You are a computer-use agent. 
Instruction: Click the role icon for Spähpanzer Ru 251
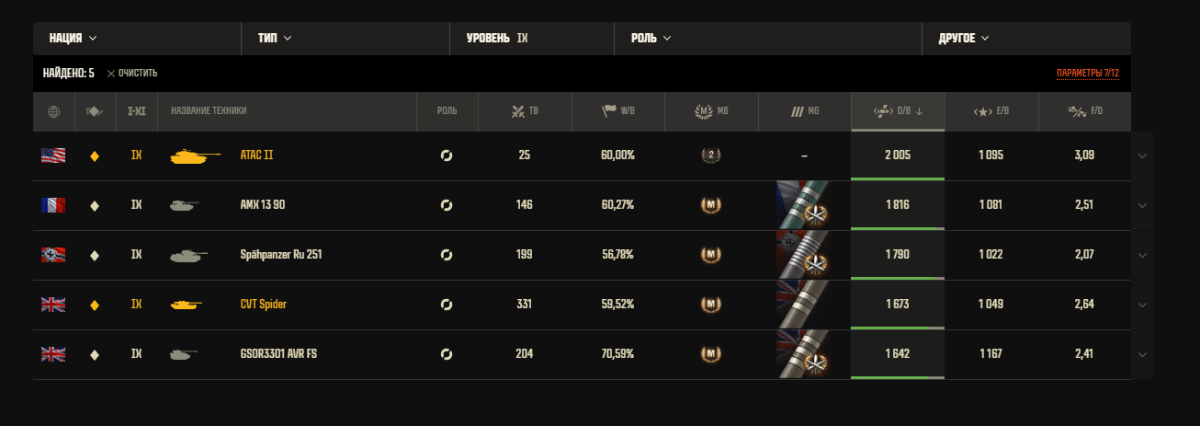(x=447, y=255)
